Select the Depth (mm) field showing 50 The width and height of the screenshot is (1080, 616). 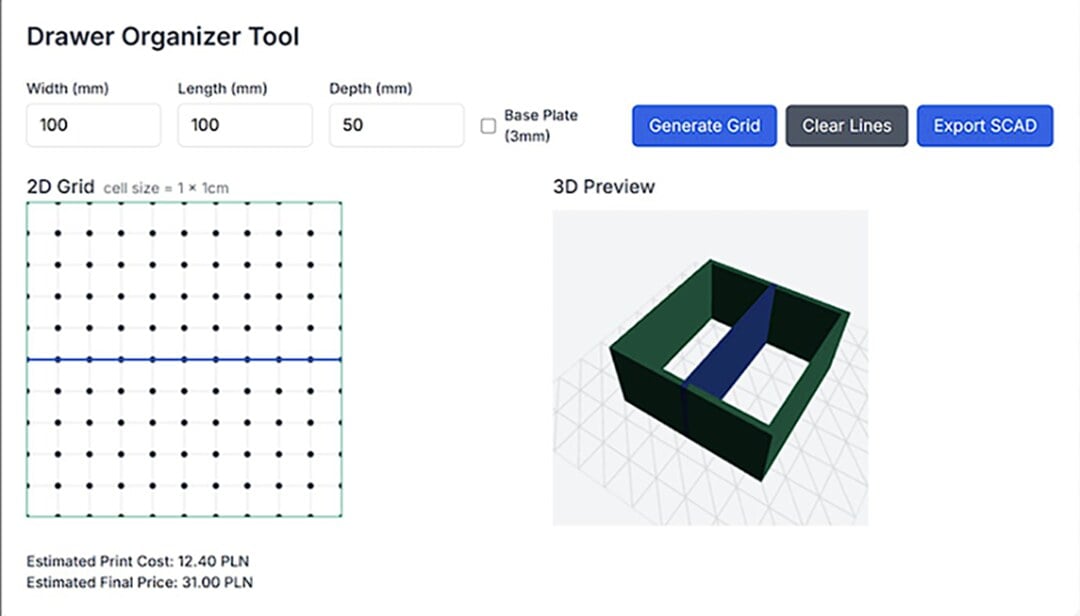coord(396,126)
